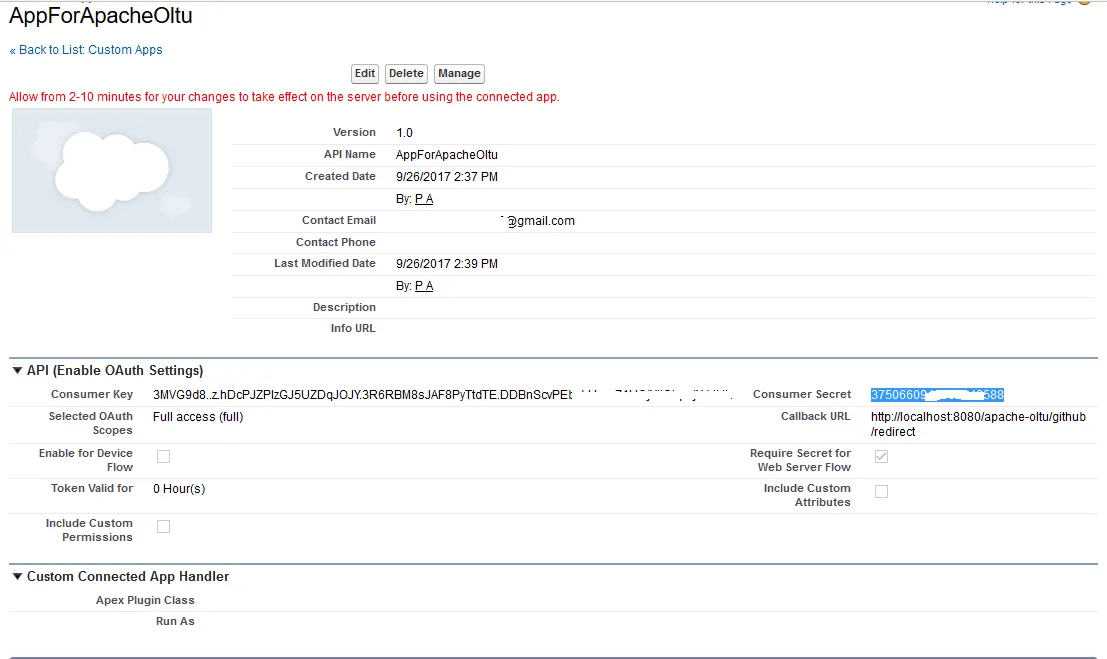
Task: Click the Full access (full) scope text
Action: click(x=198, y=417)
